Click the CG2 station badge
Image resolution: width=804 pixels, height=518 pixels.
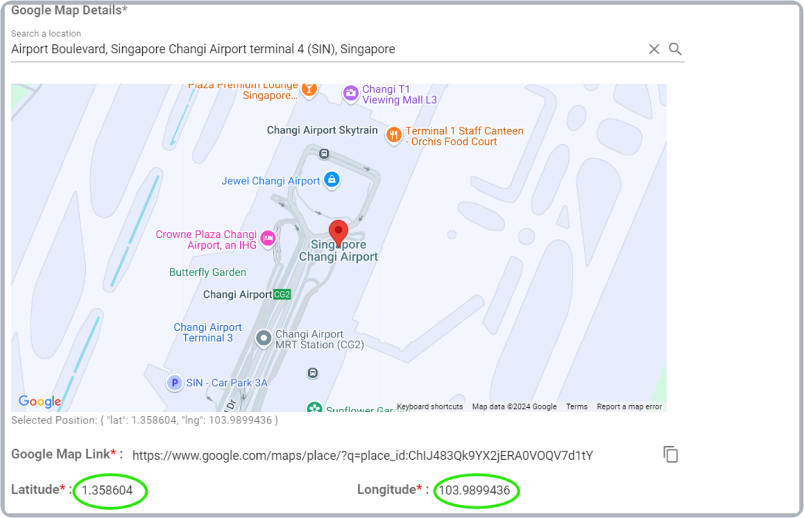click(x=282, y=294)
